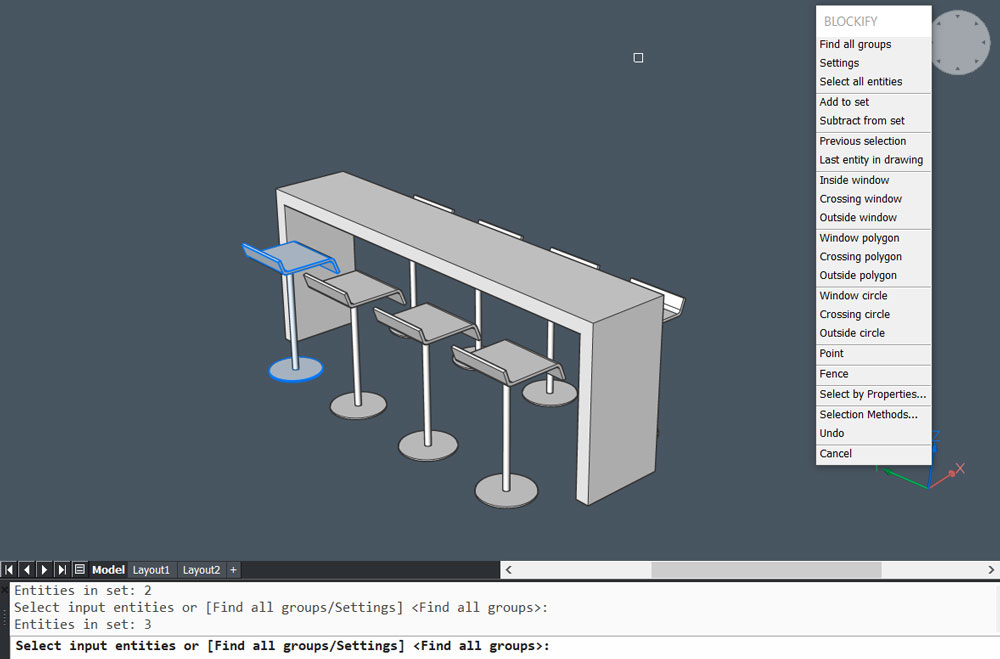Click previous layout arrow

pos(27,570)
